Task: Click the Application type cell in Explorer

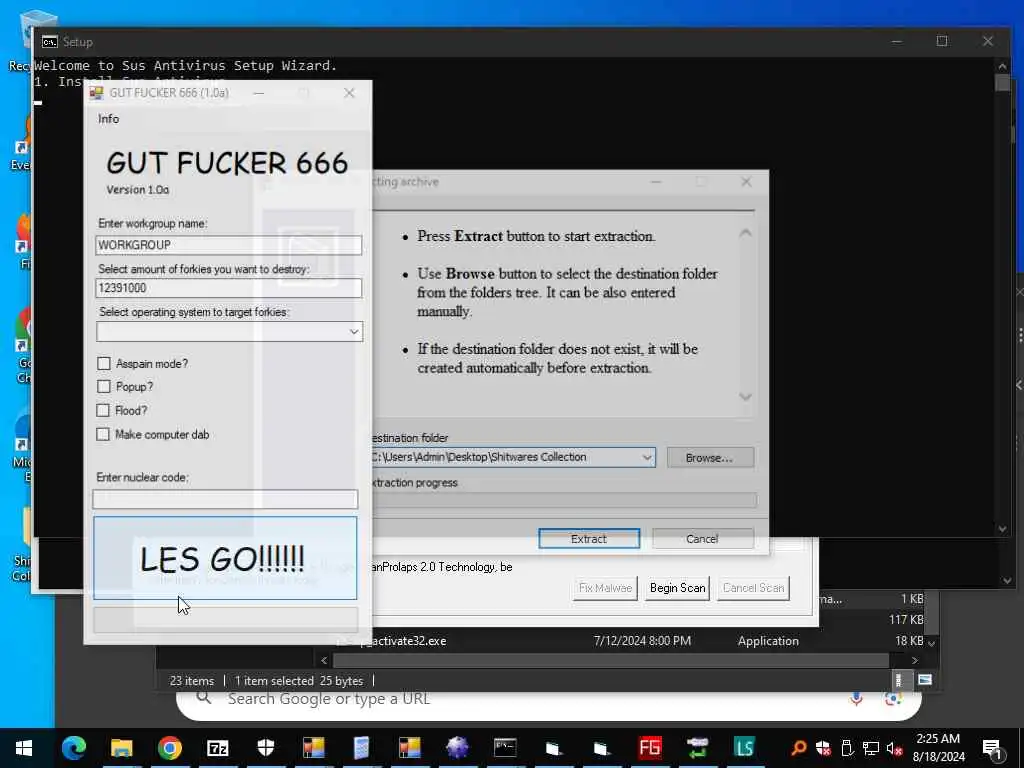Action: pos(768,641)
